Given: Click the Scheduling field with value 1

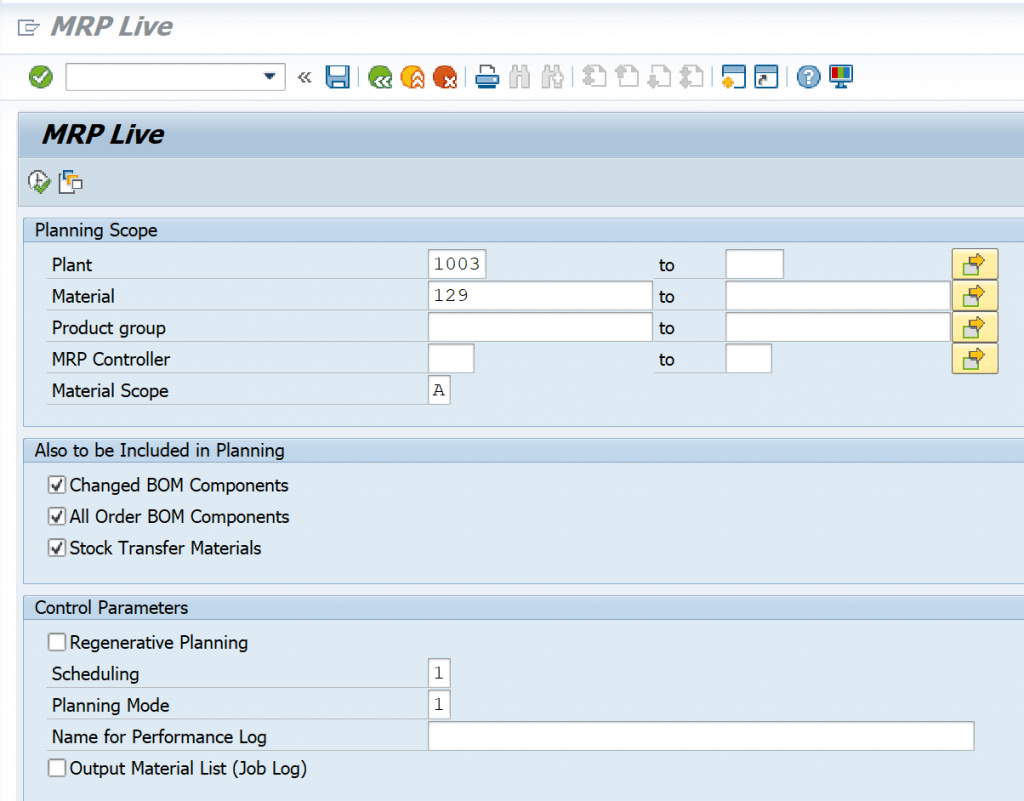Looking at the screenshot, I should [439, 673].
